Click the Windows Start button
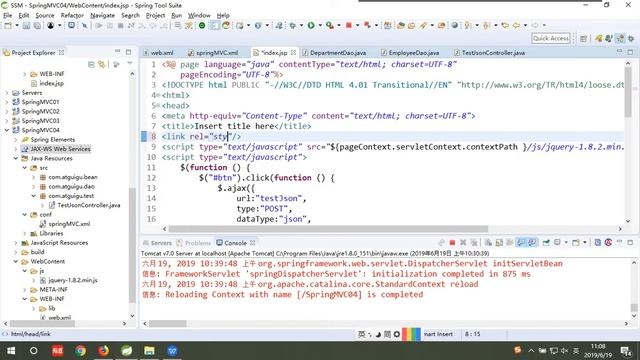 tap(11, 351)
